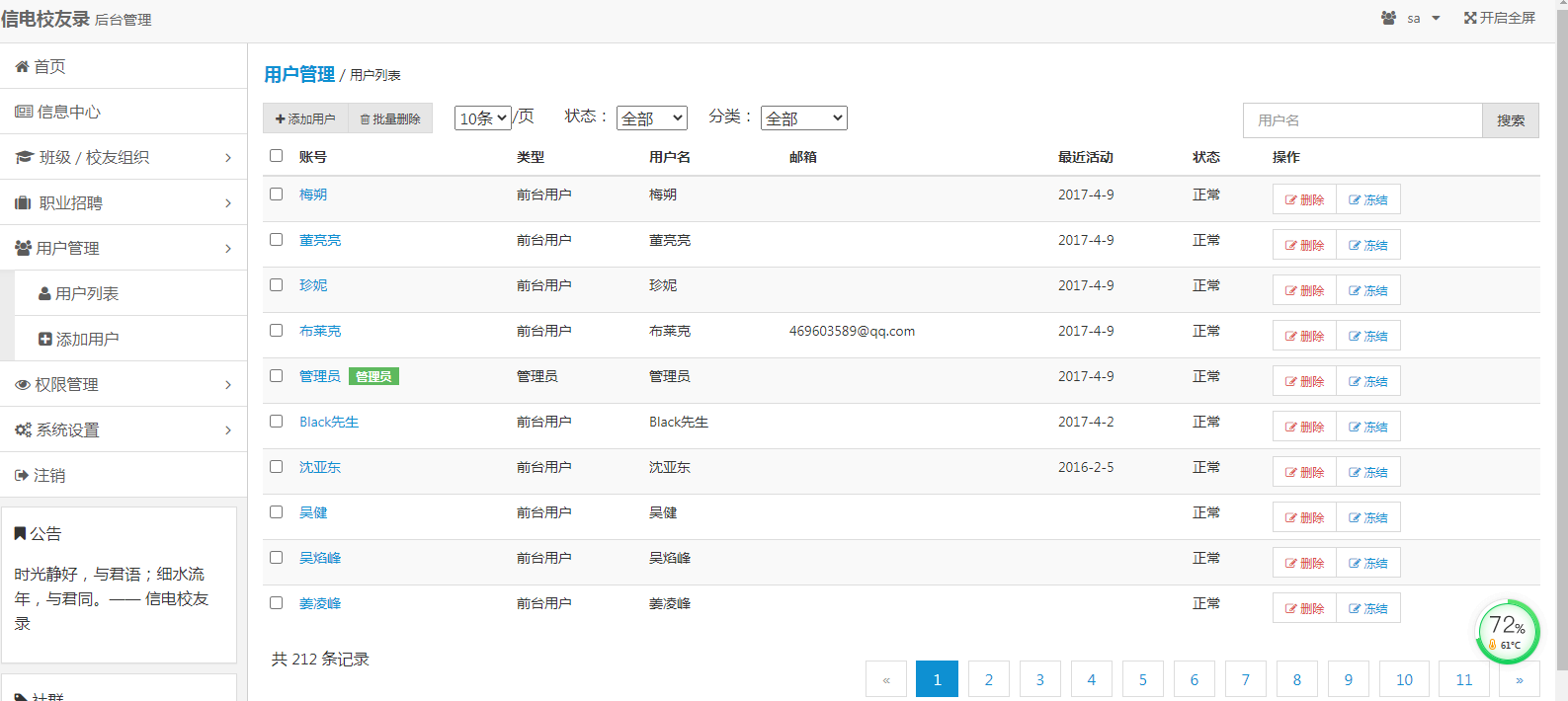Viewport: 1568px width, 701px height.
Task: Click the 469603589@qq.com email cell
Action: (852, 331)
